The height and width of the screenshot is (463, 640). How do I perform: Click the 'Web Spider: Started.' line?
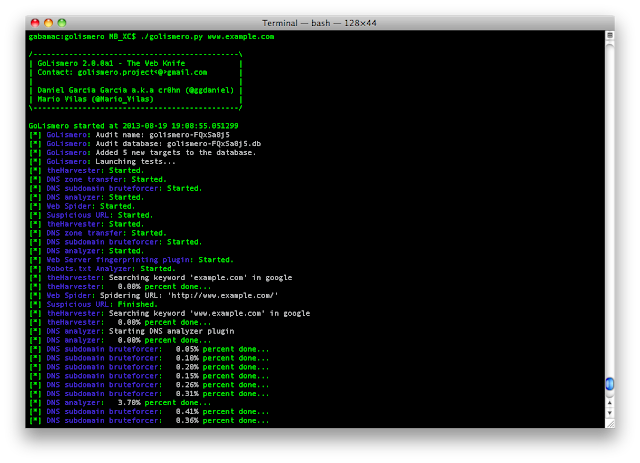tap(82, 206)
